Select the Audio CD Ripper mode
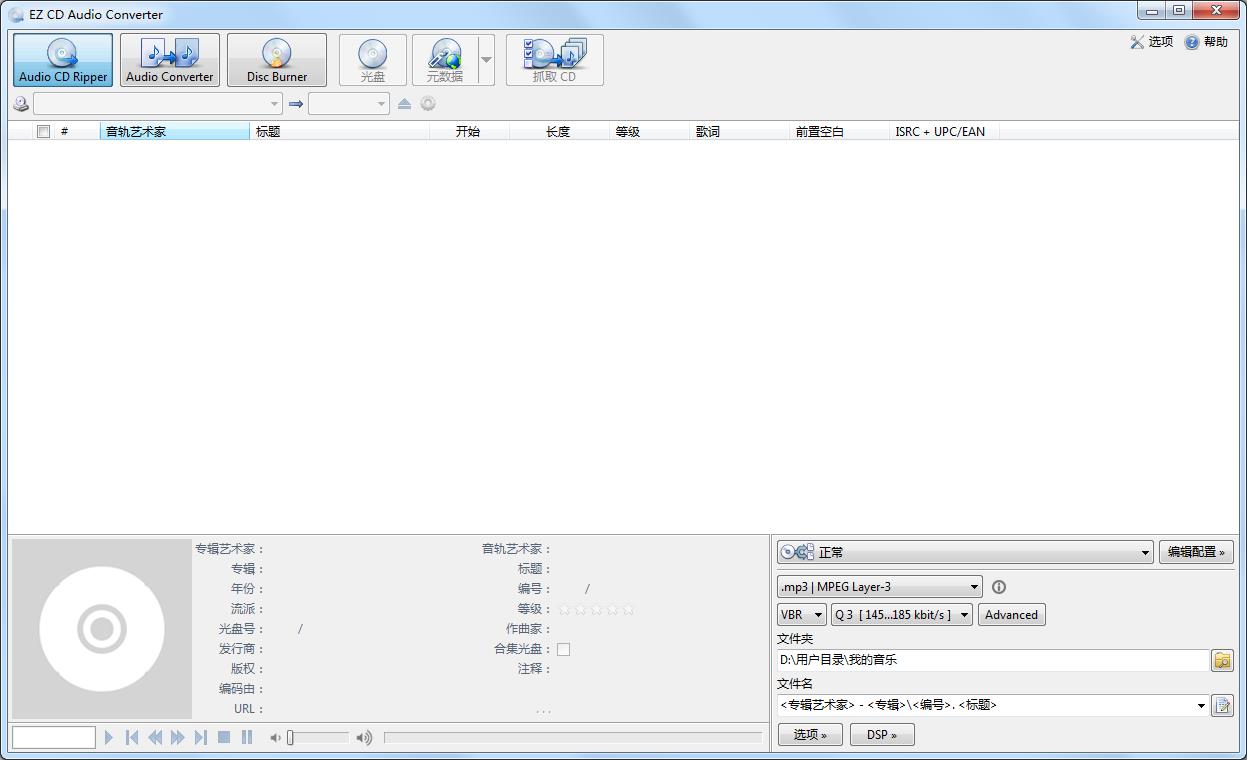The width and height of the screenshot is (1247, 760). coord(63,60)
